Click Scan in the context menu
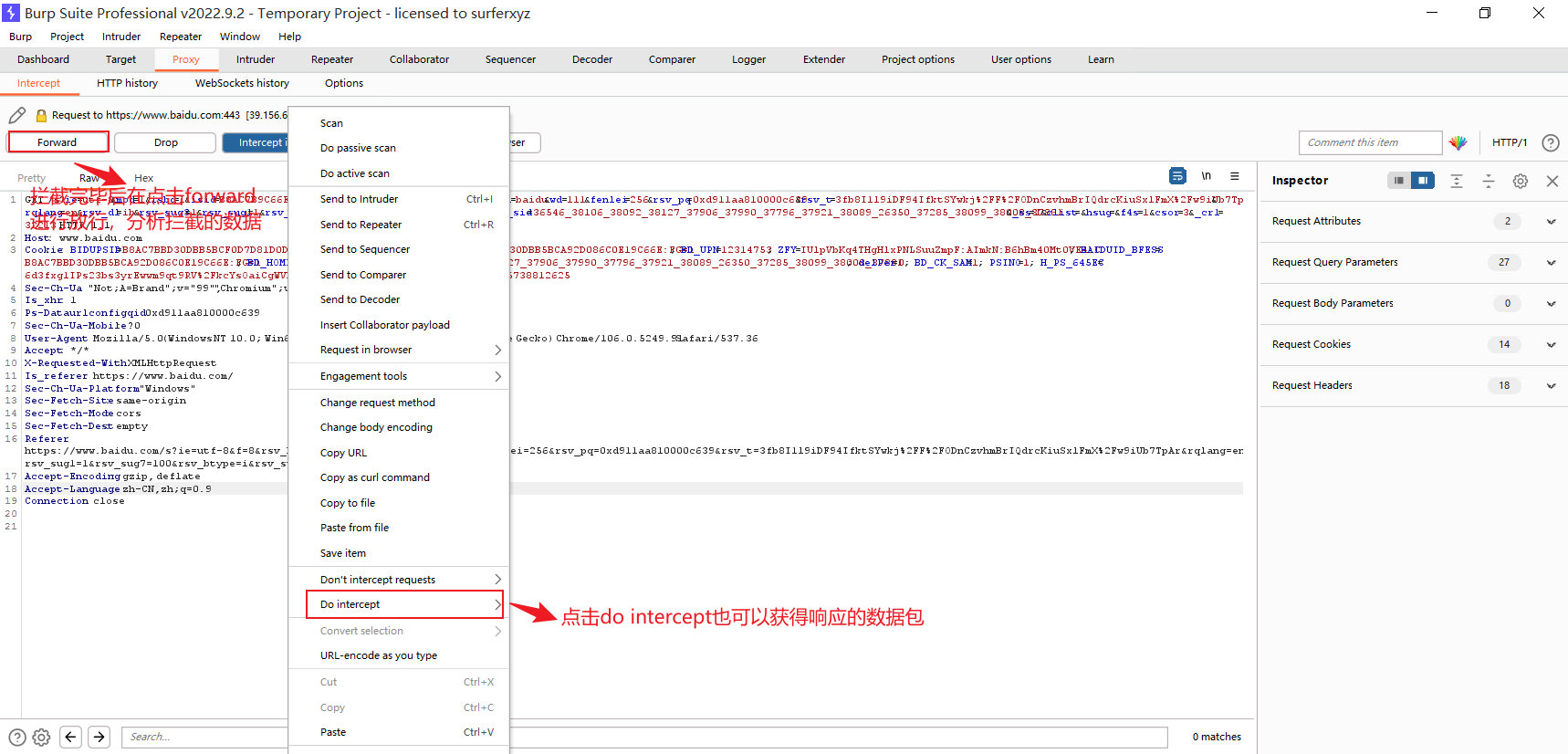The image size is (1568, 754). (399, 123)
